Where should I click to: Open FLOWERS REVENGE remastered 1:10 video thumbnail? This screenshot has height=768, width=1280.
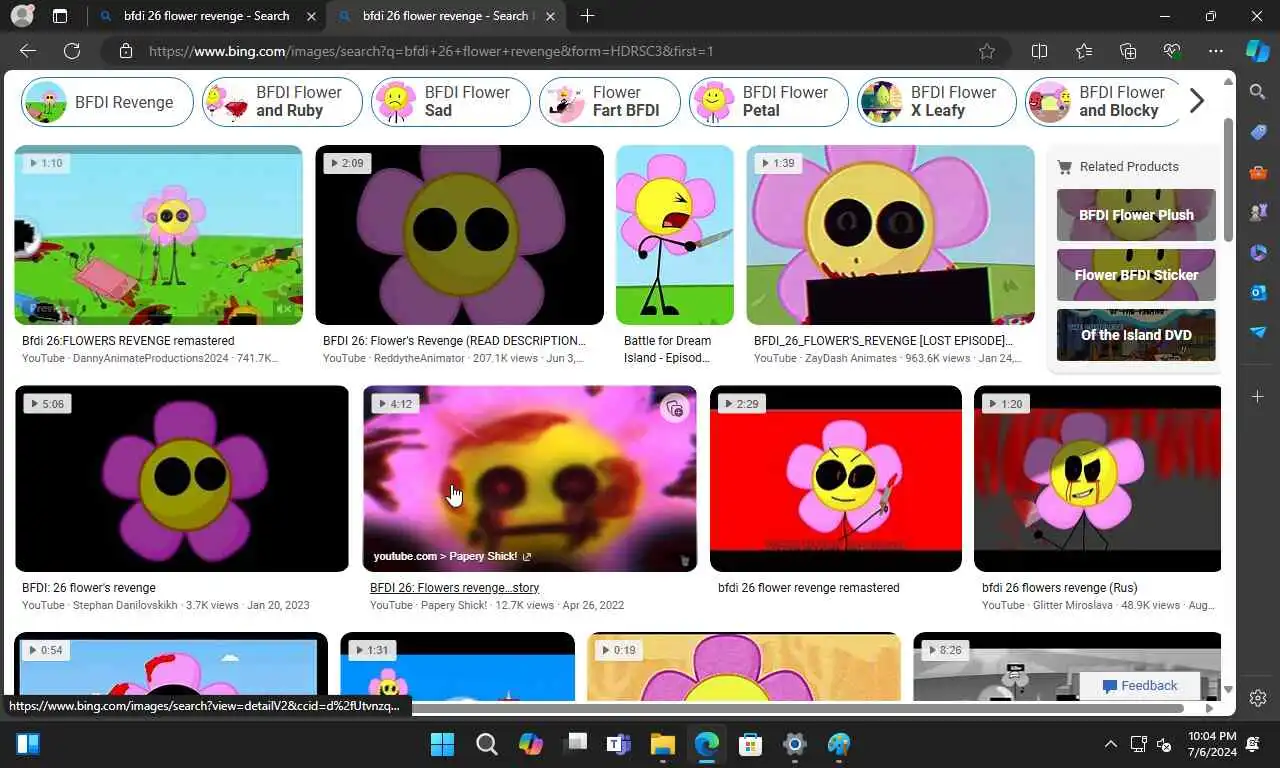158,235
